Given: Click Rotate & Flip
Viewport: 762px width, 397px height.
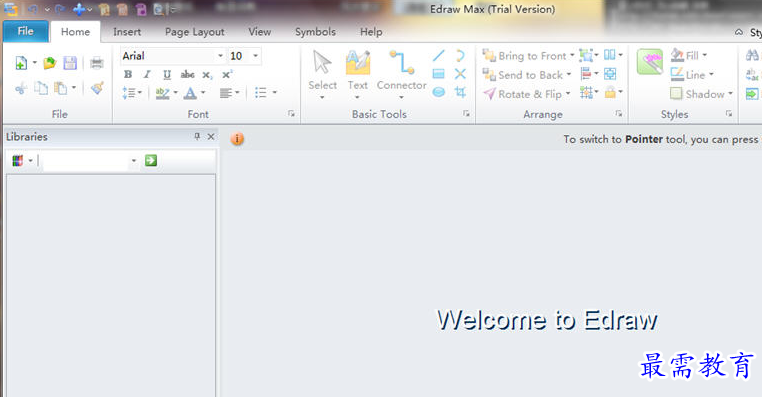Looking at the screenshot, I should point(527,94).
